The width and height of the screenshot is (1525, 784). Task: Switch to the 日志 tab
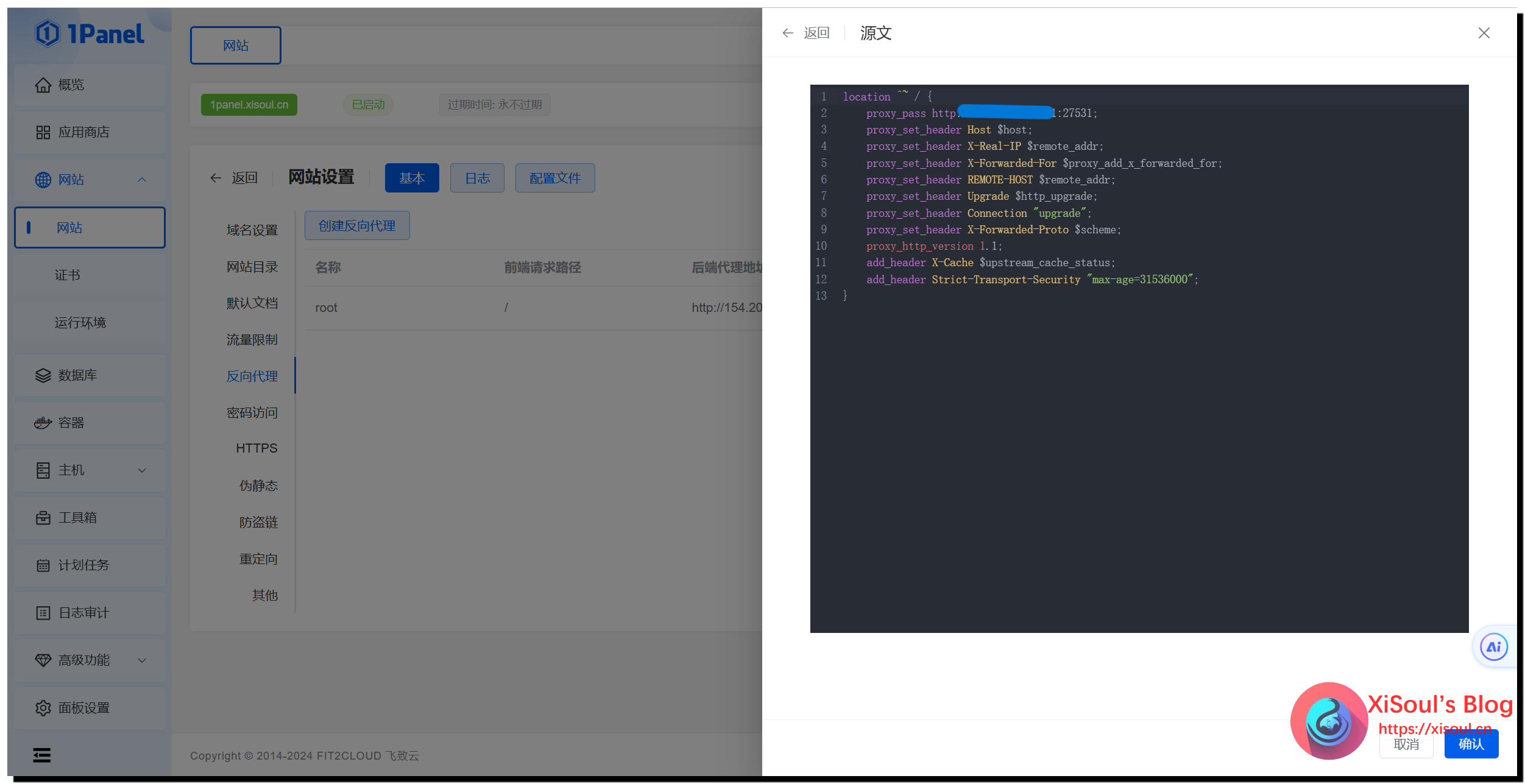click(x=477, y=178)
